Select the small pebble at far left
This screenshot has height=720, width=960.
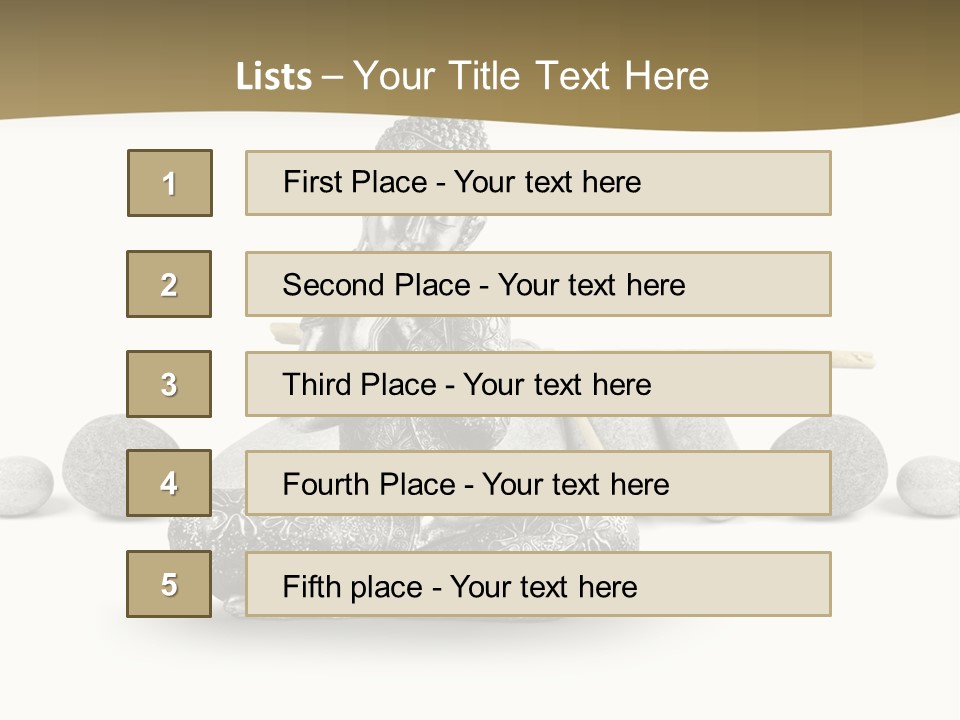22,485
